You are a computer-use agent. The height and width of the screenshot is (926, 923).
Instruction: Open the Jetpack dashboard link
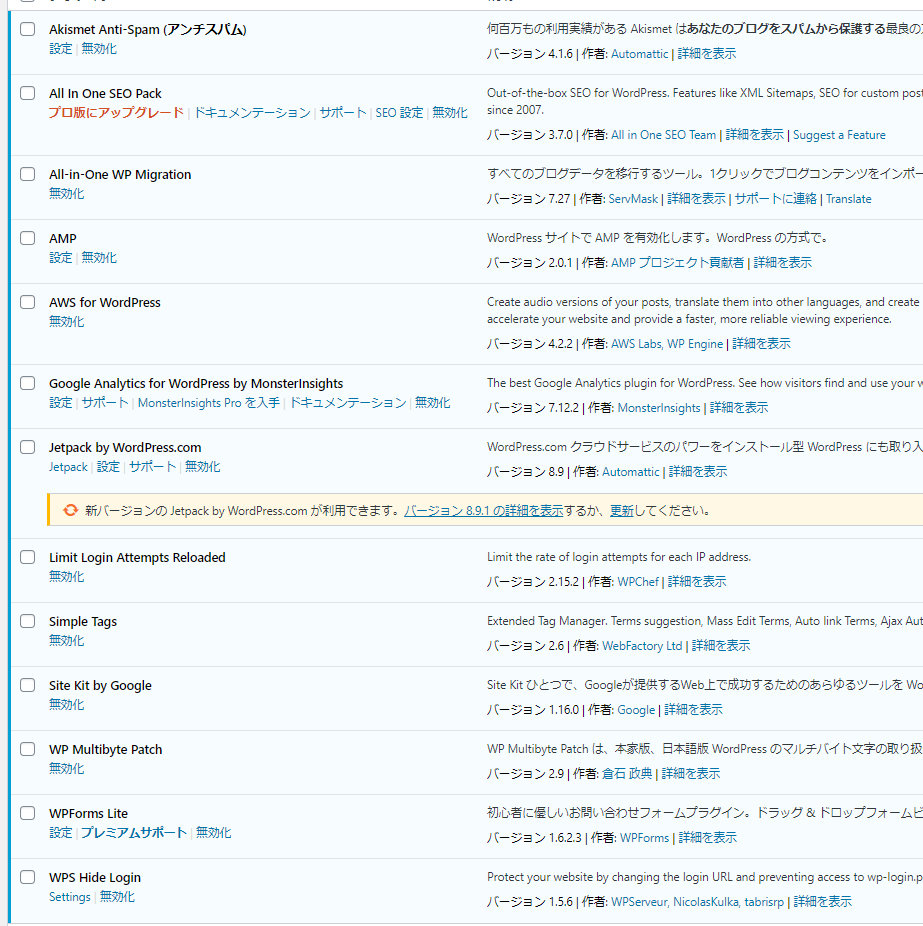pyautogui.click(x=68, y=467)
